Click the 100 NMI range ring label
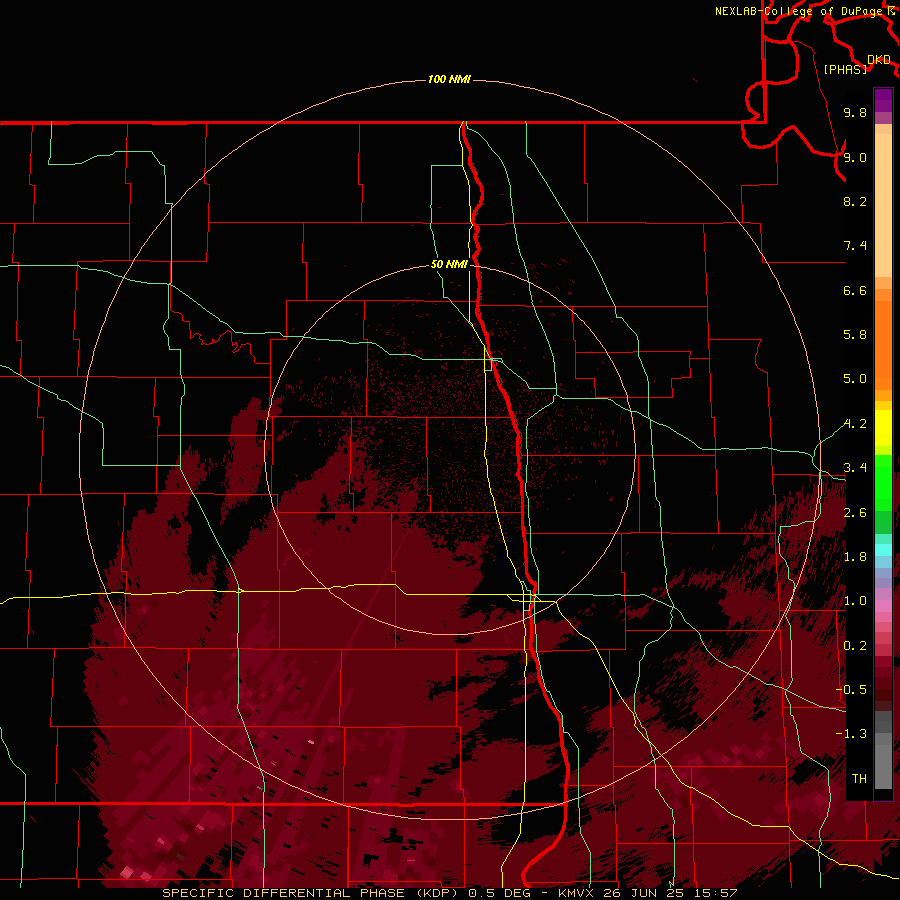 click(x=449, y=79)
